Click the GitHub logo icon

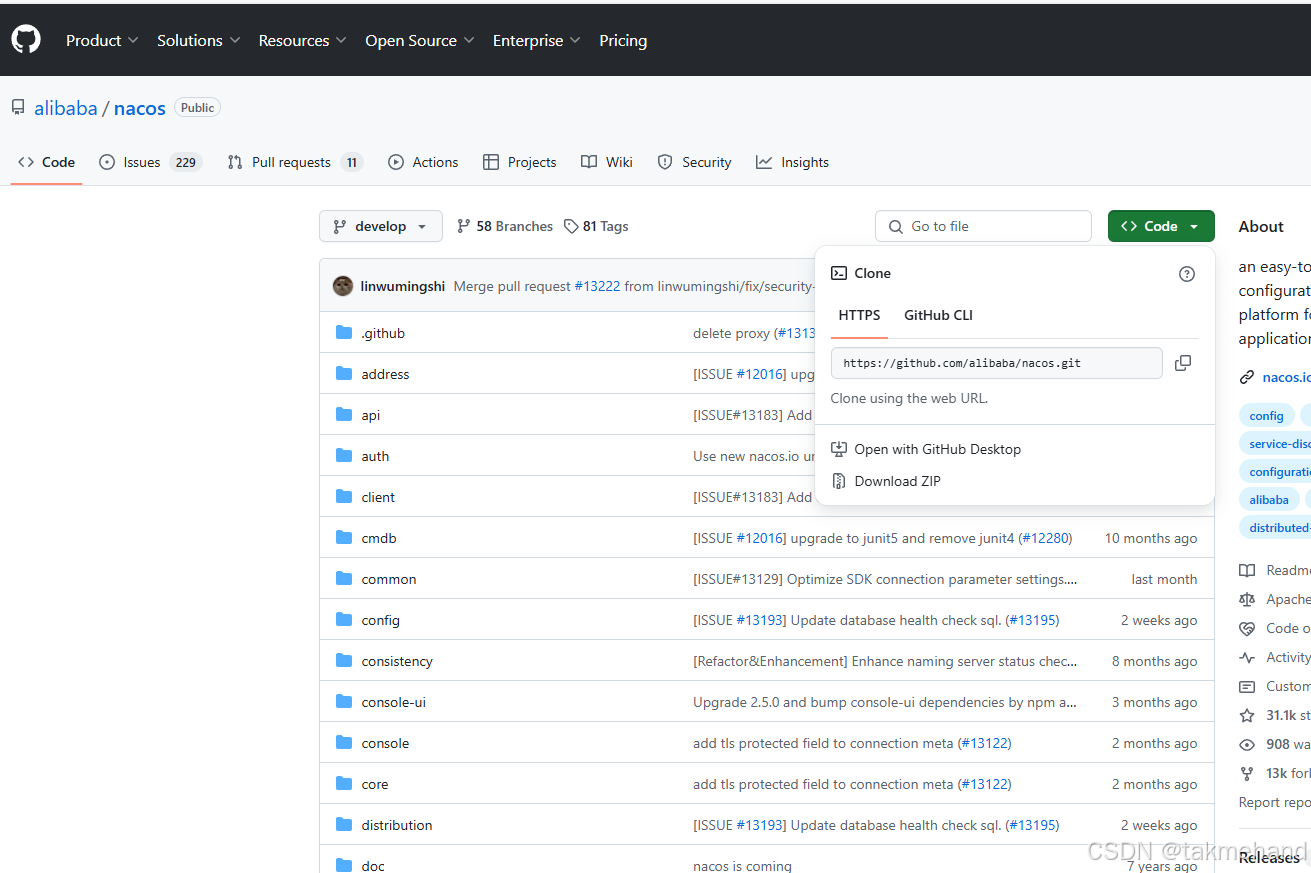tap(26, 40)
